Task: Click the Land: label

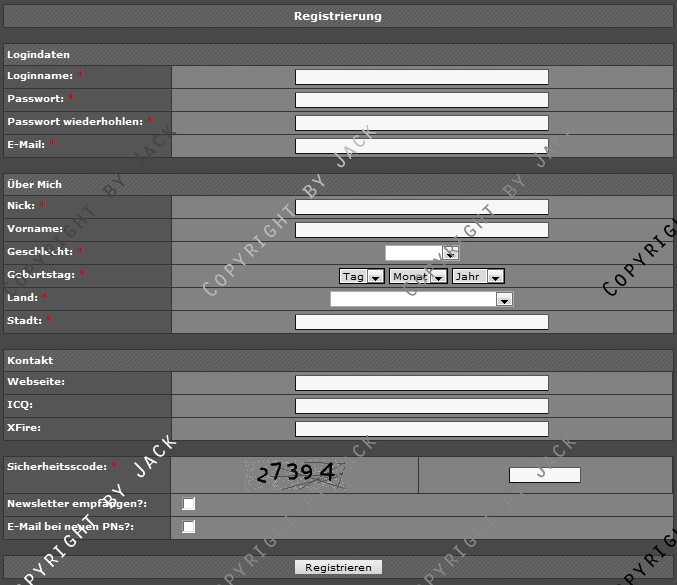Action: coord(22,297)
